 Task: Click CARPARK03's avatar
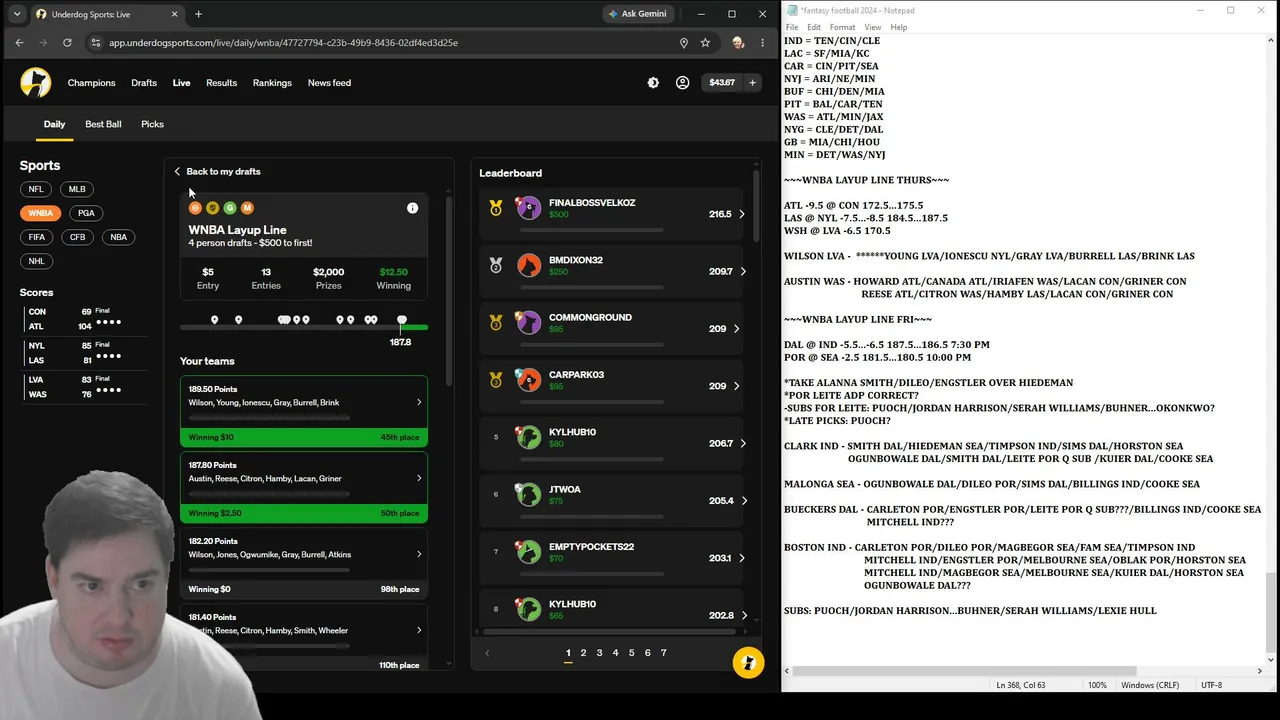click(x=528, y=380)
